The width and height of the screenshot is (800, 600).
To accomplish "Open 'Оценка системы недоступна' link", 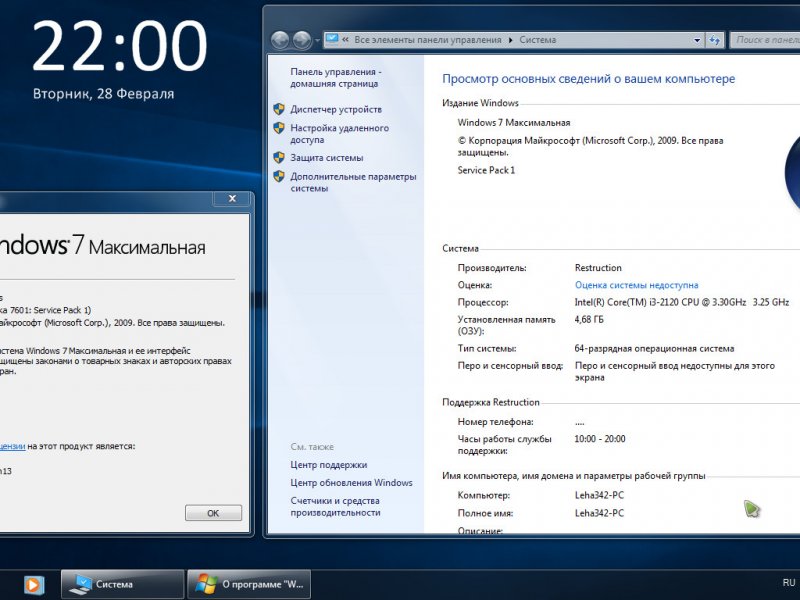I will pos(636,285).
